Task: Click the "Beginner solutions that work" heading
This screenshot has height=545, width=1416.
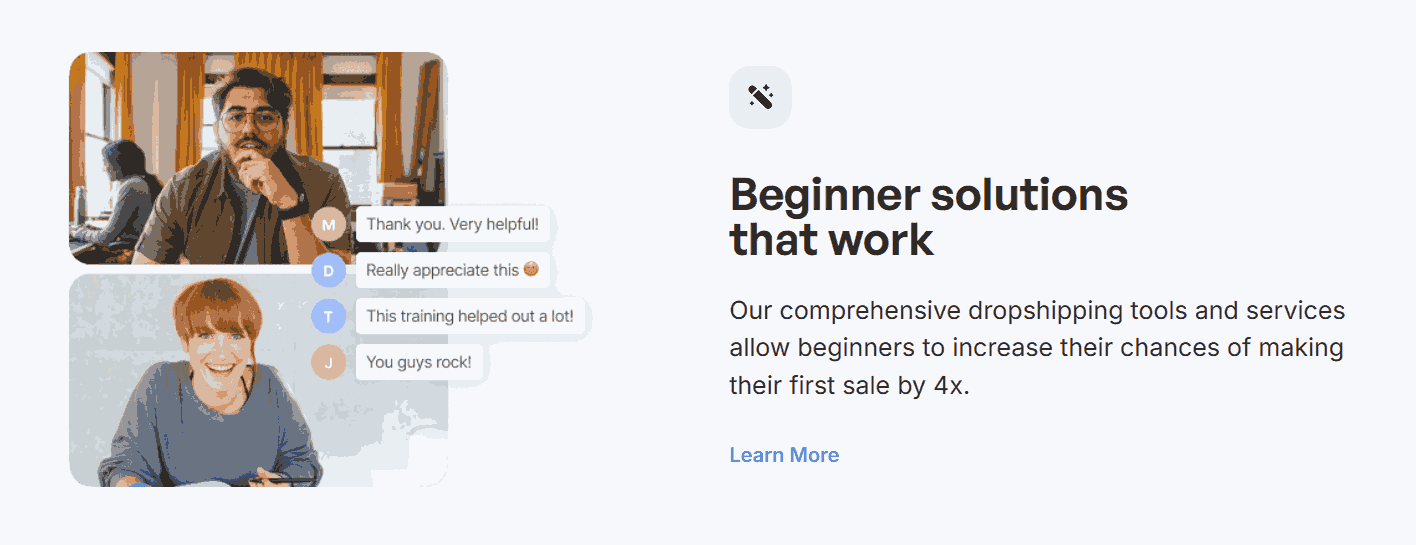Action: pos(928,216)
